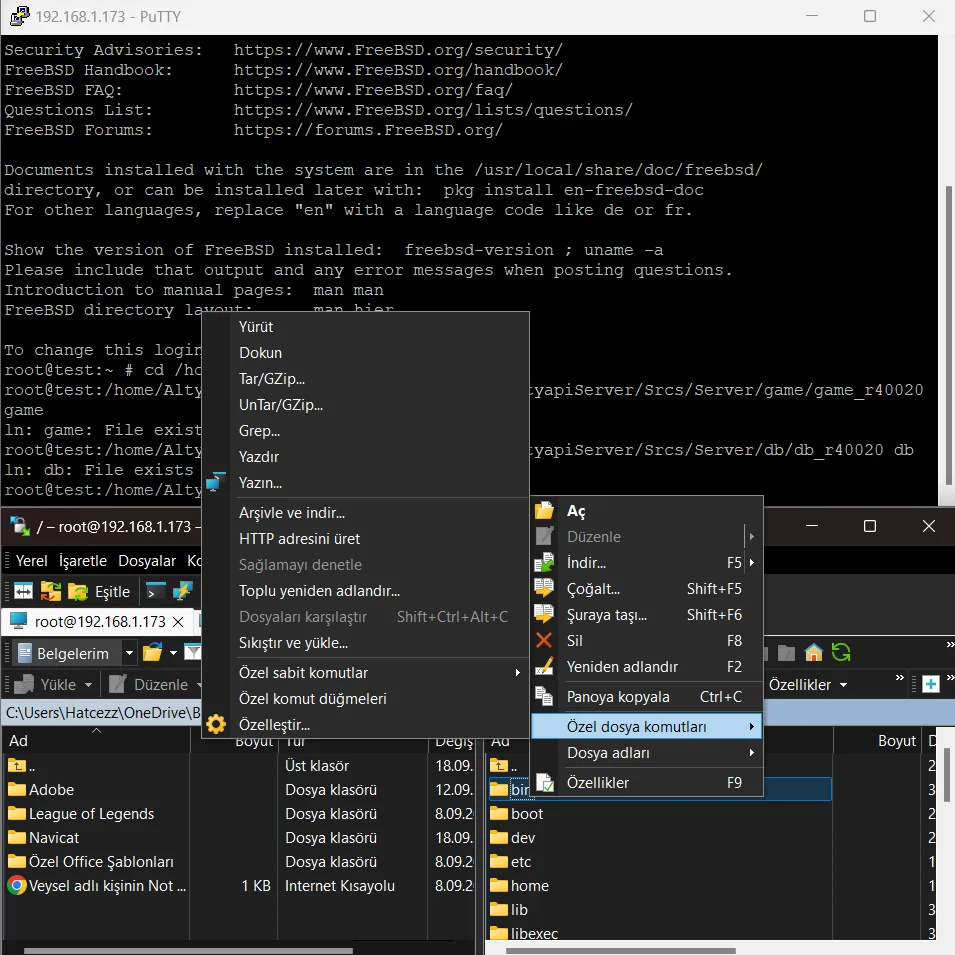Click the Özelleştir gear icon

(216, 724)
